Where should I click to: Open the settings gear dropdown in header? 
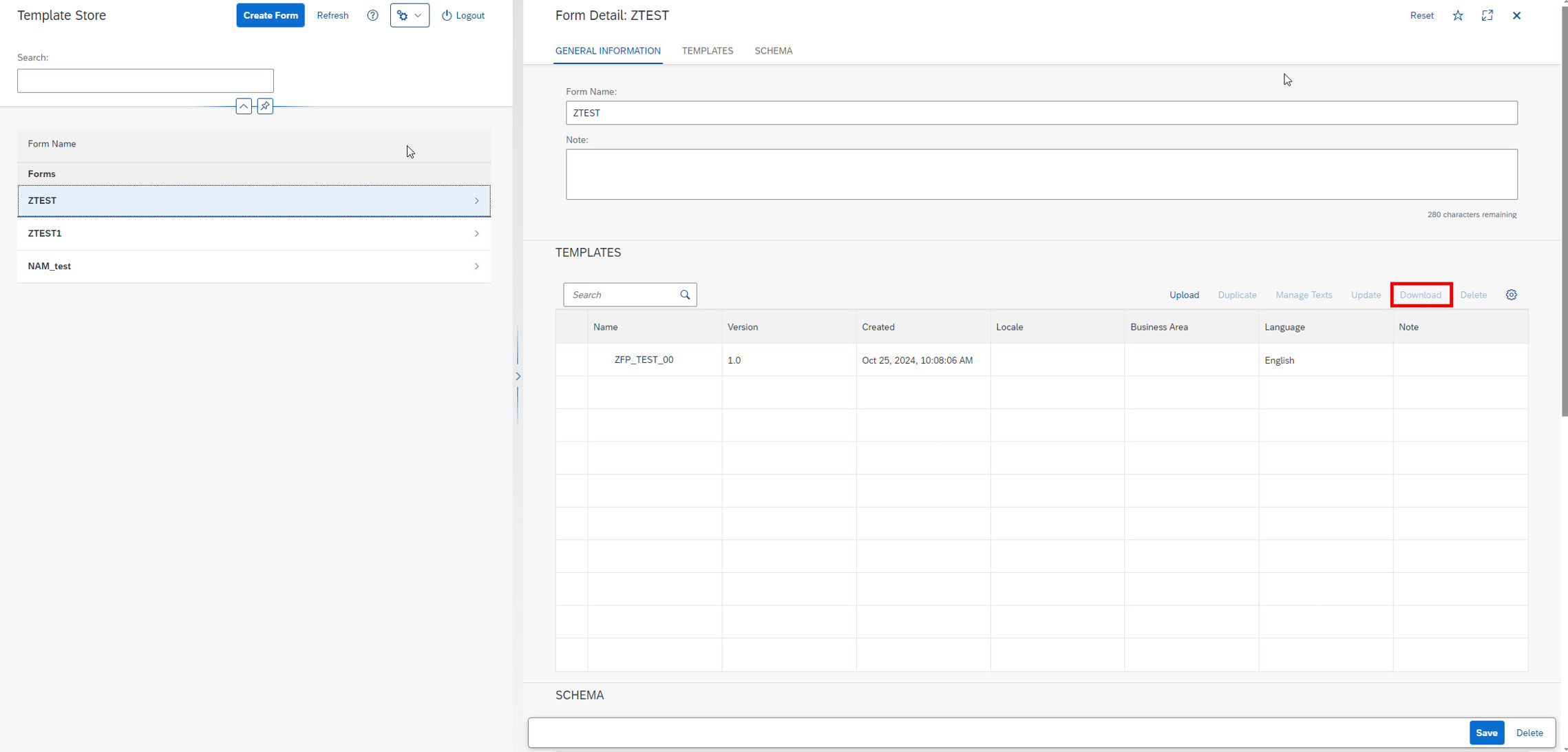coord(410,15)
